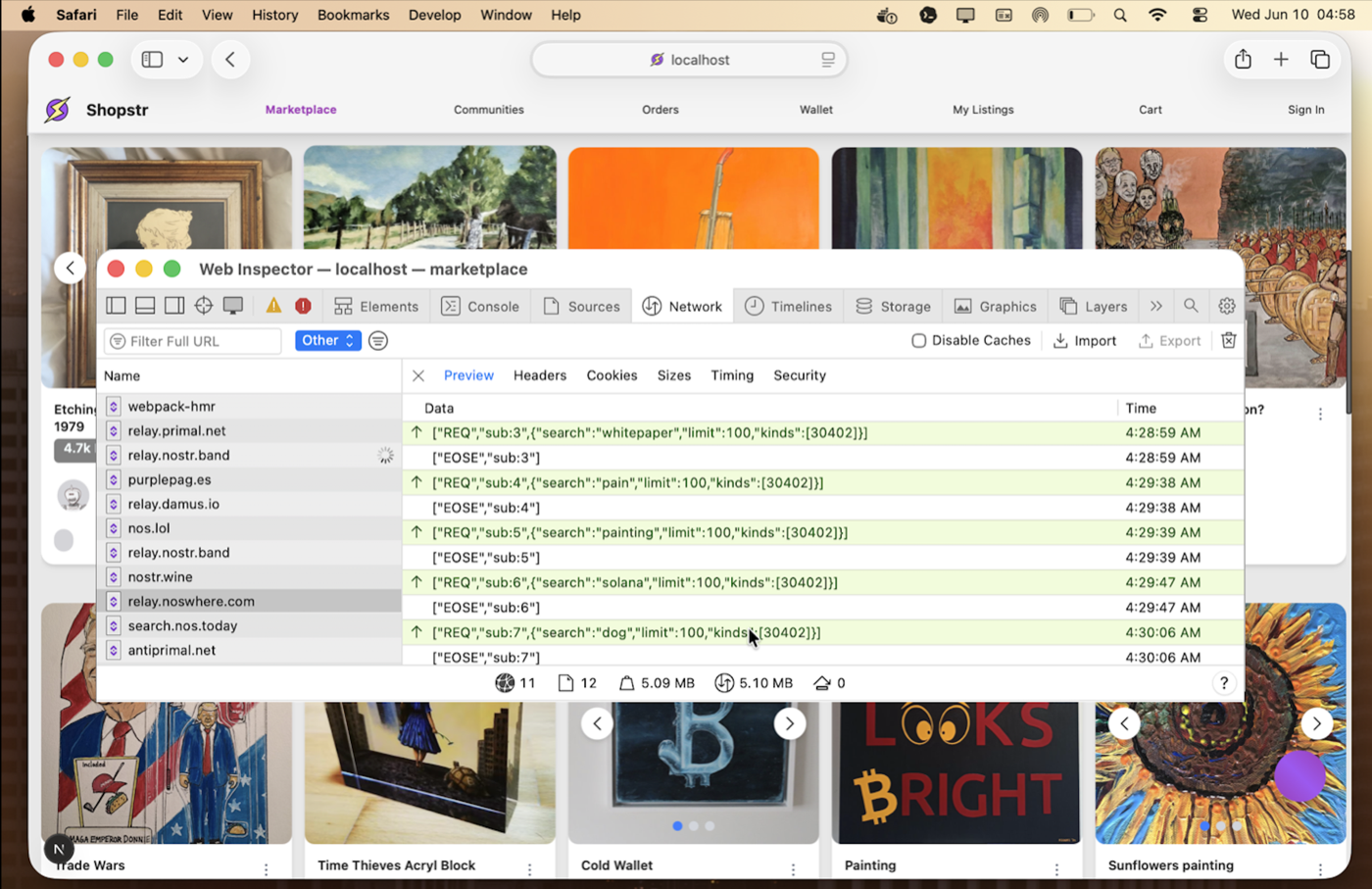Close the detail view X icon
This screenshot has width=1372, height=889.
point(418,375)
